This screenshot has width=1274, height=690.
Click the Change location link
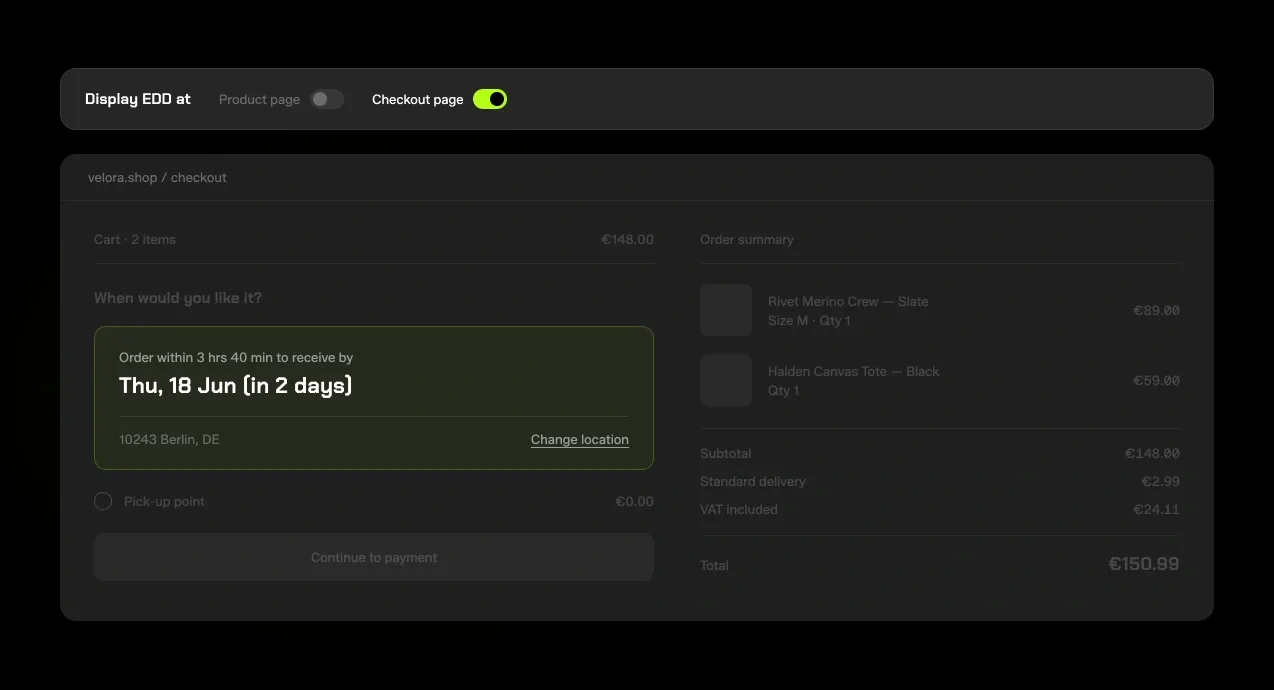pyautogui.click(x=580, y=440)
